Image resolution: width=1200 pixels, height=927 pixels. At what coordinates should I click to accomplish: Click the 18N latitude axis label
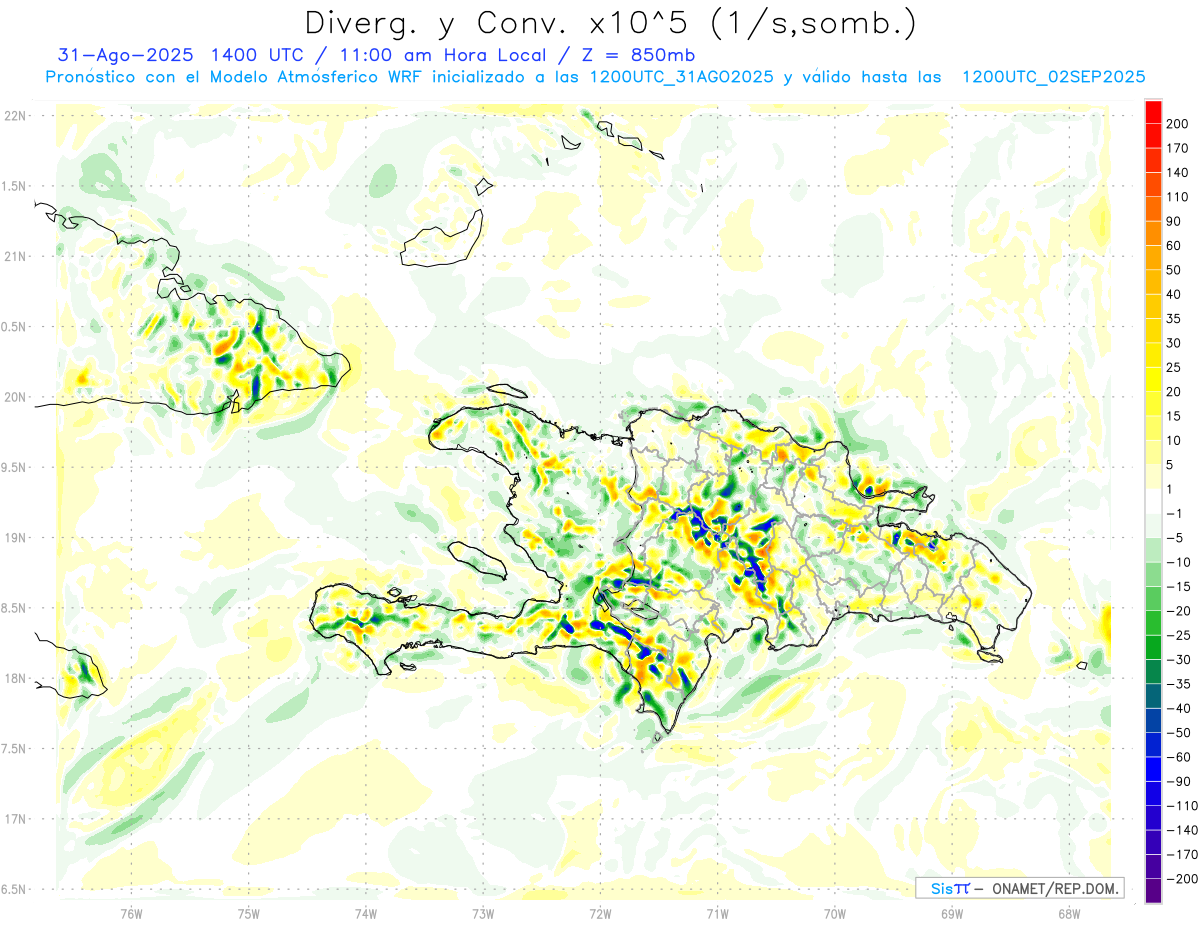pos(14,678)
